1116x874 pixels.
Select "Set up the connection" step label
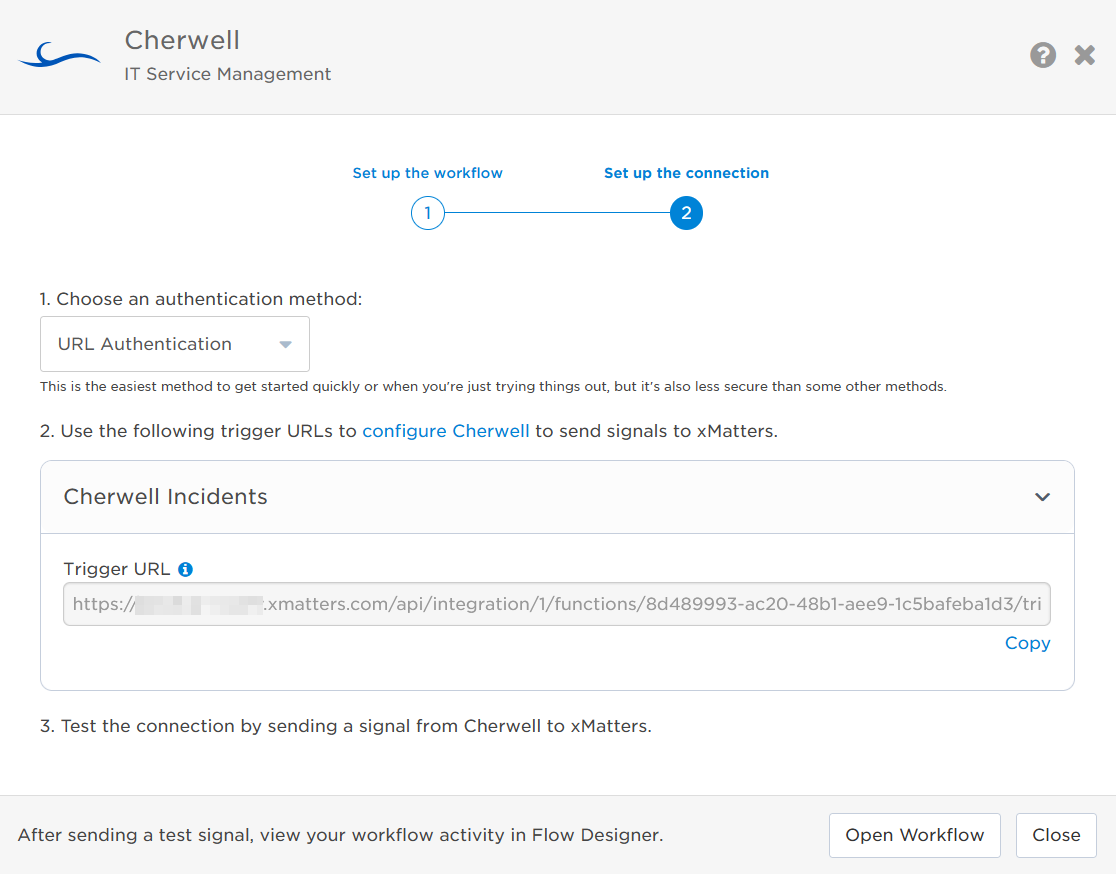(686, 173)
